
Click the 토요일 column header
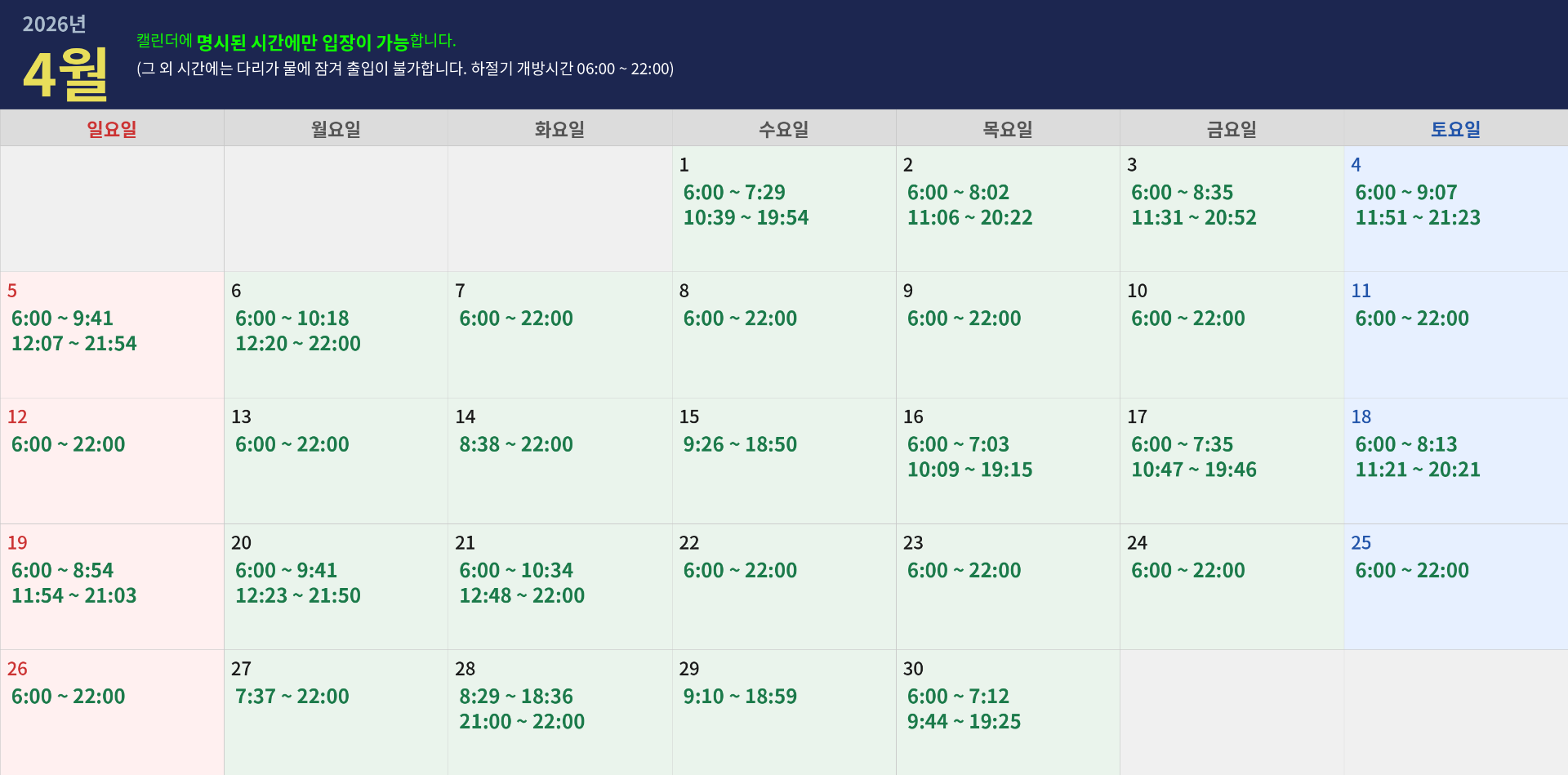coord(1455,129)
